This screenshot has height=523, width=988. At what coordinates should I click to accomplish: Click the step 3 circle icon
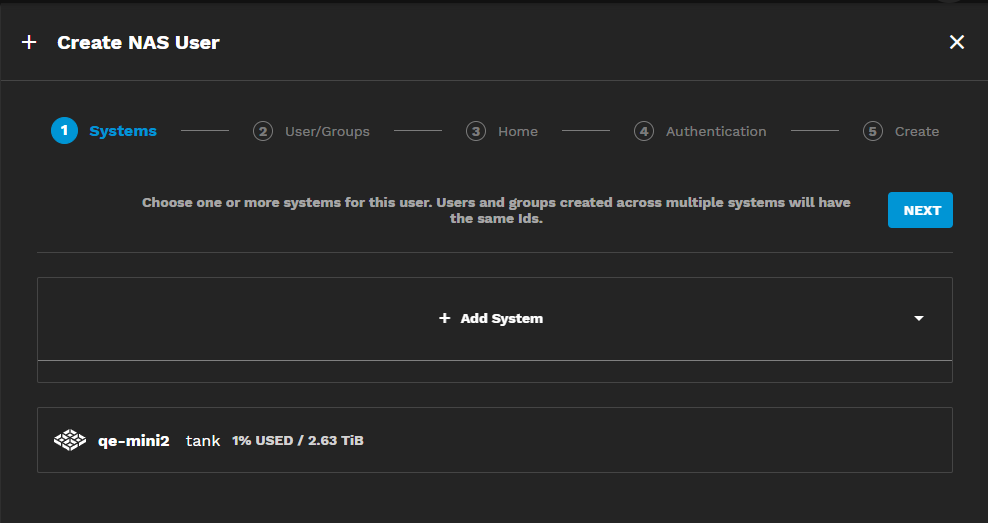pyautogui.click(x=476, y=131)
